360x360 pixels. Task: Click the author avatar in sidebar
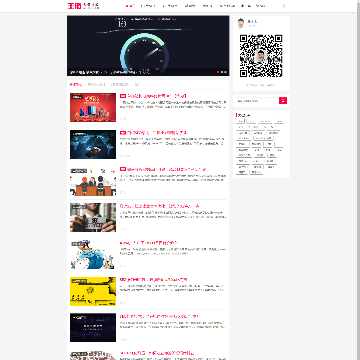pos(241,23)
